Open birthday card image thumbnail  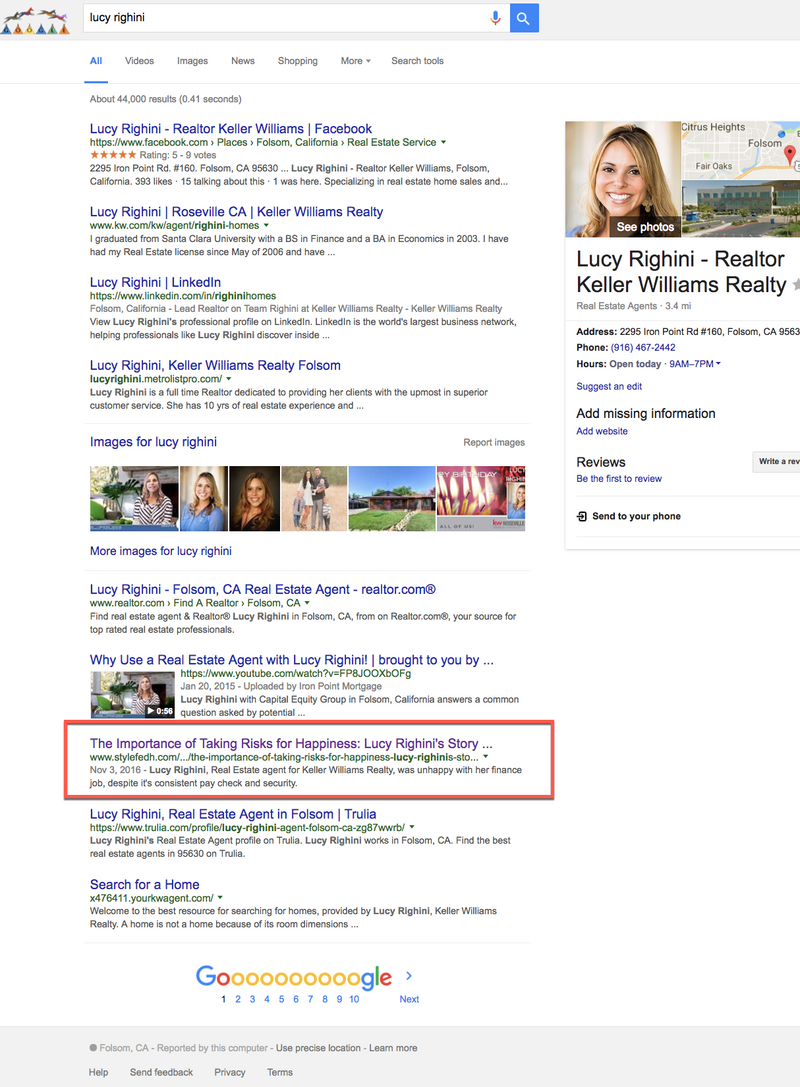coord(481,498)
